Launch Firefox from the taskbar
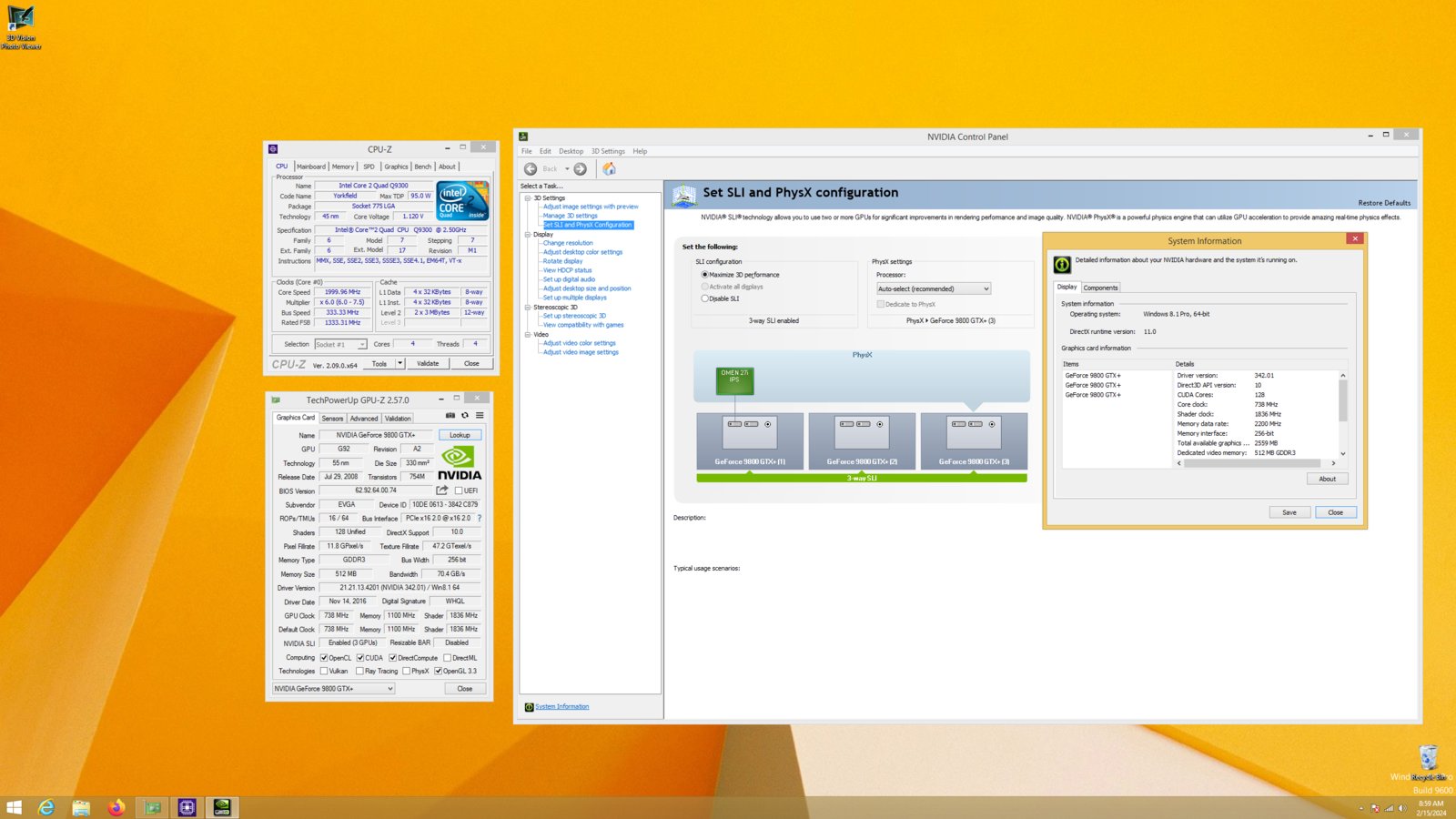 click(x=116, y=807)
